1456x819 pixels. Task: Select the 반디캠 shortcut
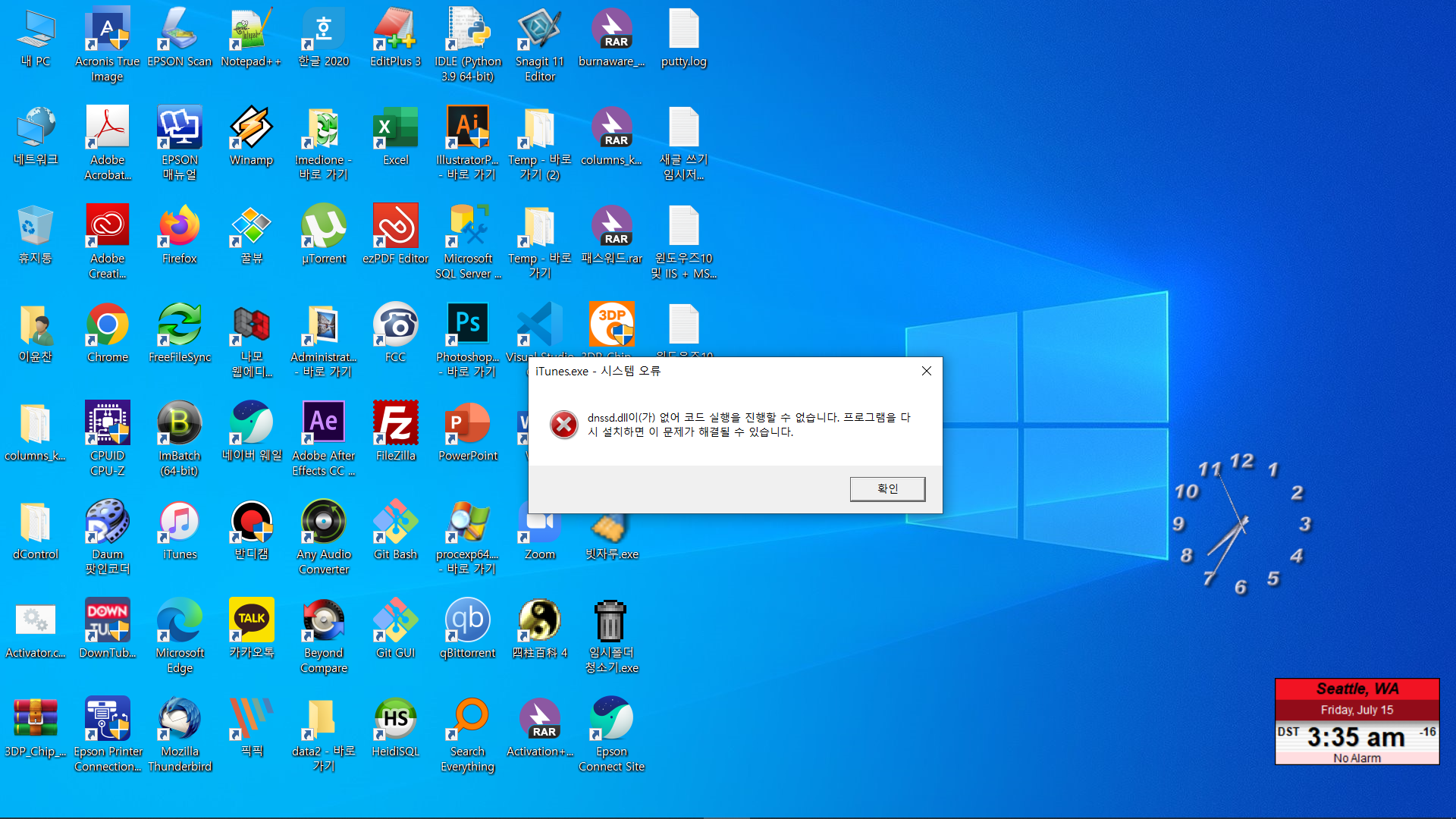pos(251,532)
